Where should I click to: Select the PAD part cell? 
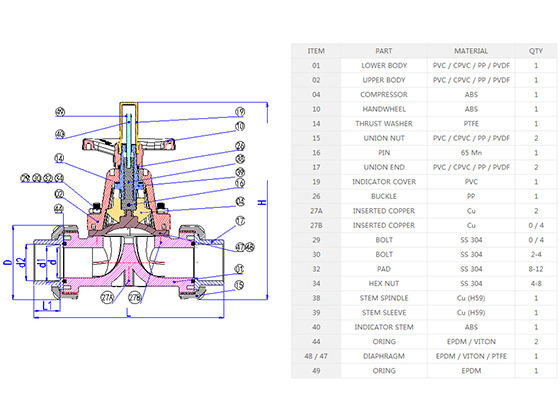click(384, 269)
